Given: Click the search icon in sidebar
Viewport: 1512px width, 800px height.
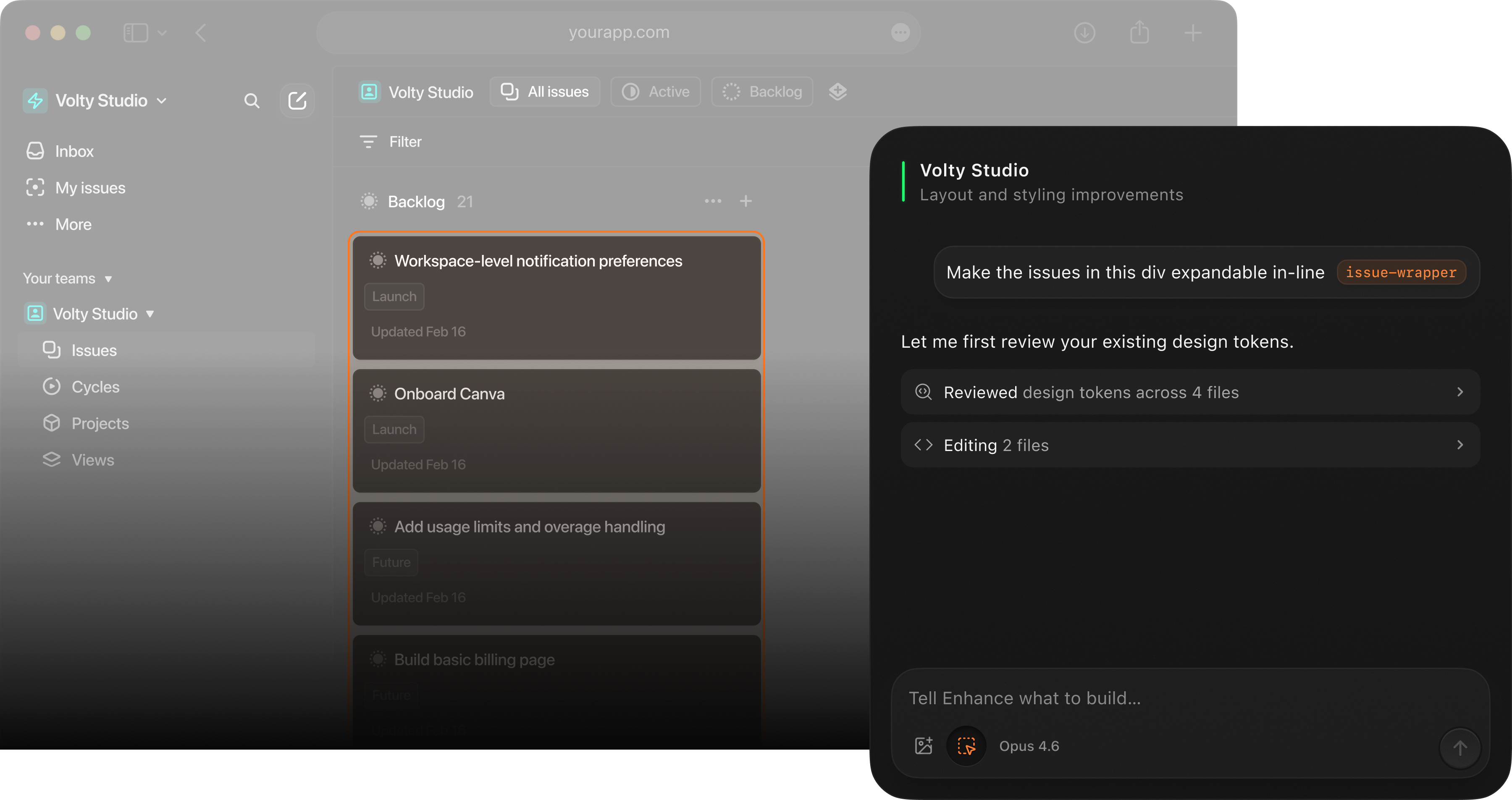Looking at the screenshot, I should 251,101.
